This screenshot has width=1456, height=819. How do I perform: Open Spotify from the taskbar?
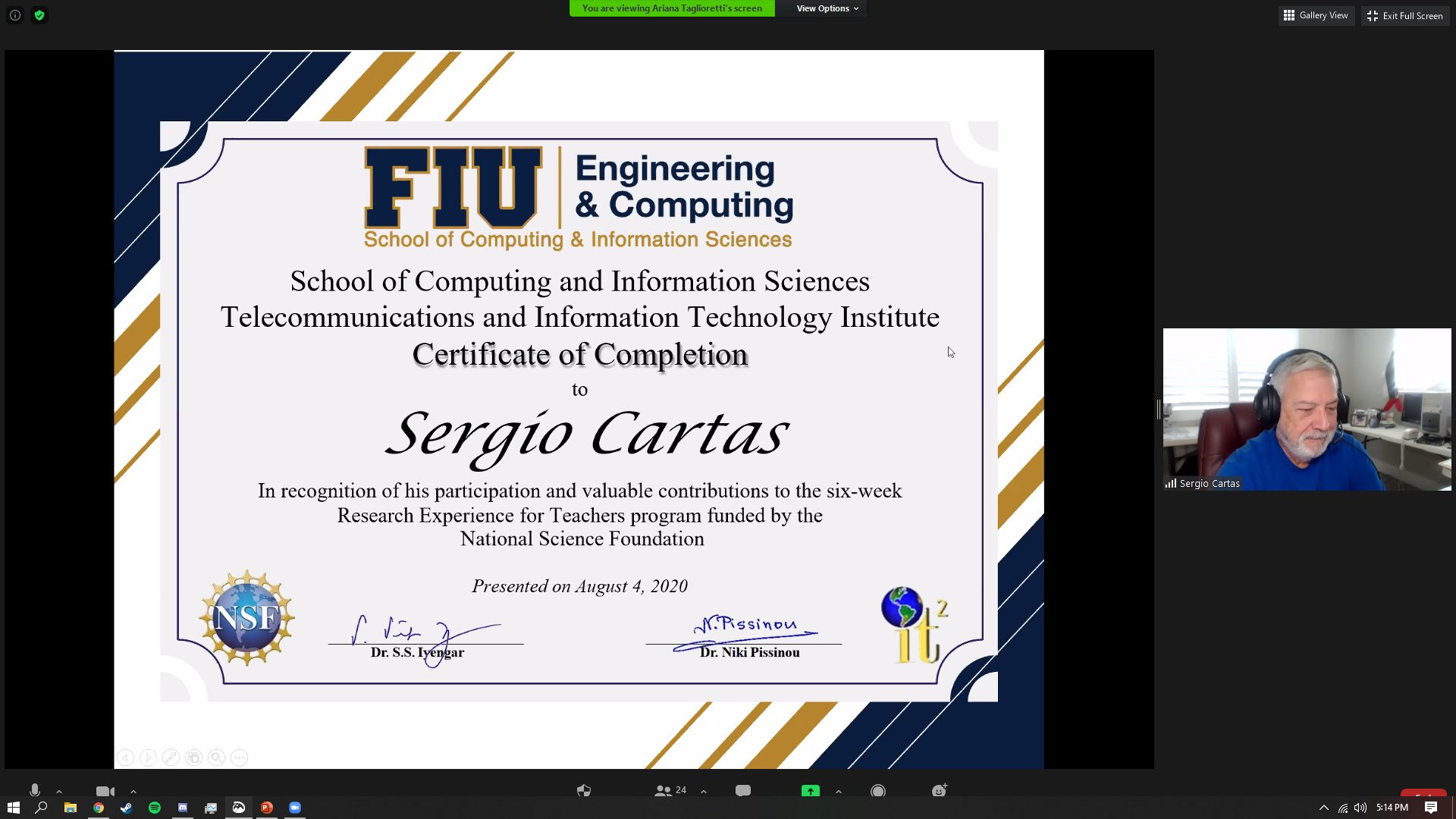pos(155,808)
